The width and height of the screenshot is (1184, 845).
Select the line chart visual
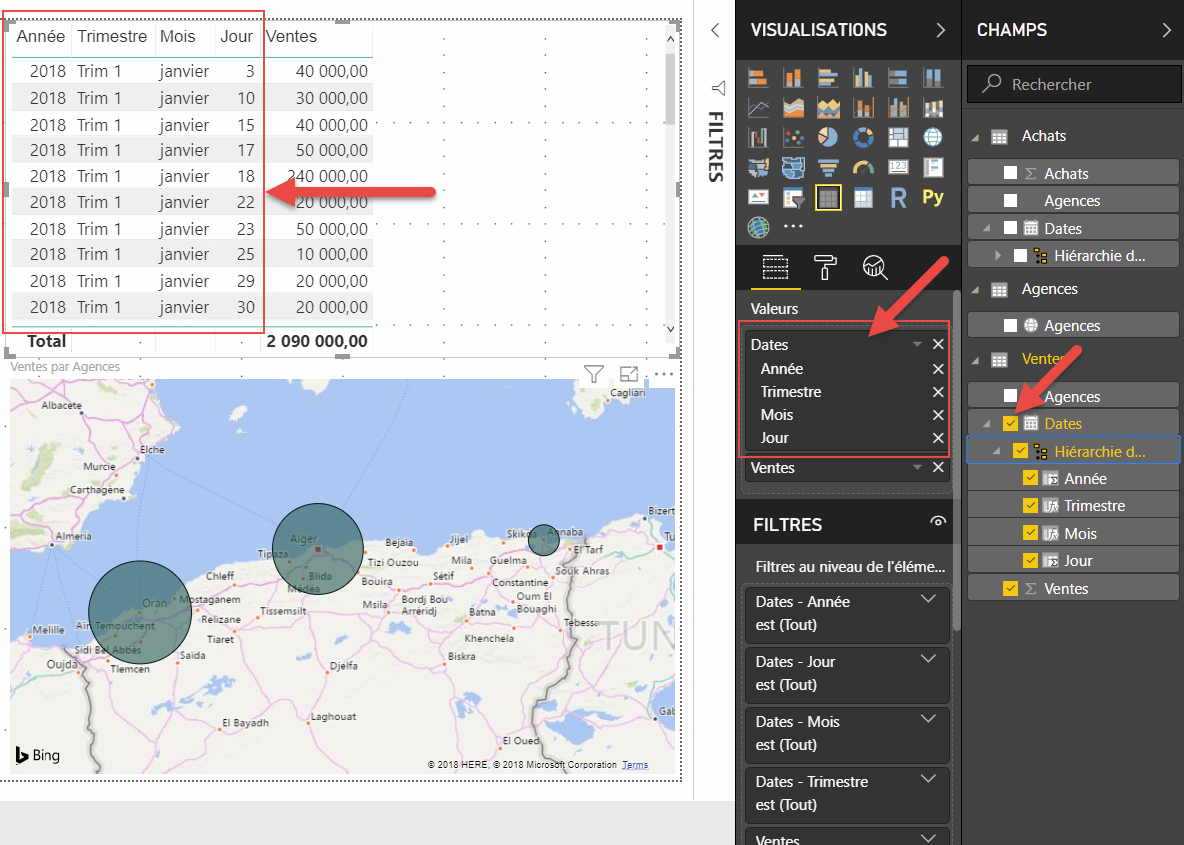click(x=758, y=108)
